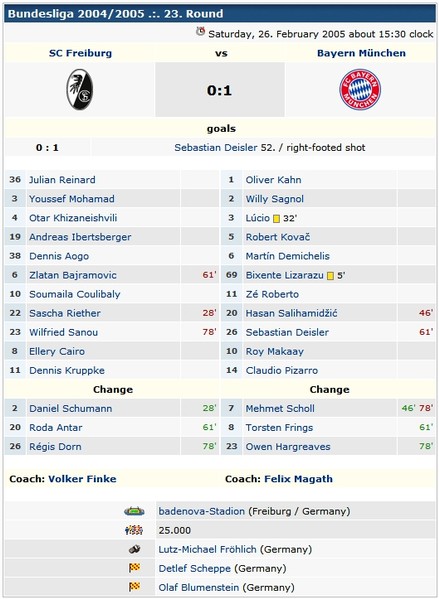Open coach Felix Magath's profile

[298, 479]
